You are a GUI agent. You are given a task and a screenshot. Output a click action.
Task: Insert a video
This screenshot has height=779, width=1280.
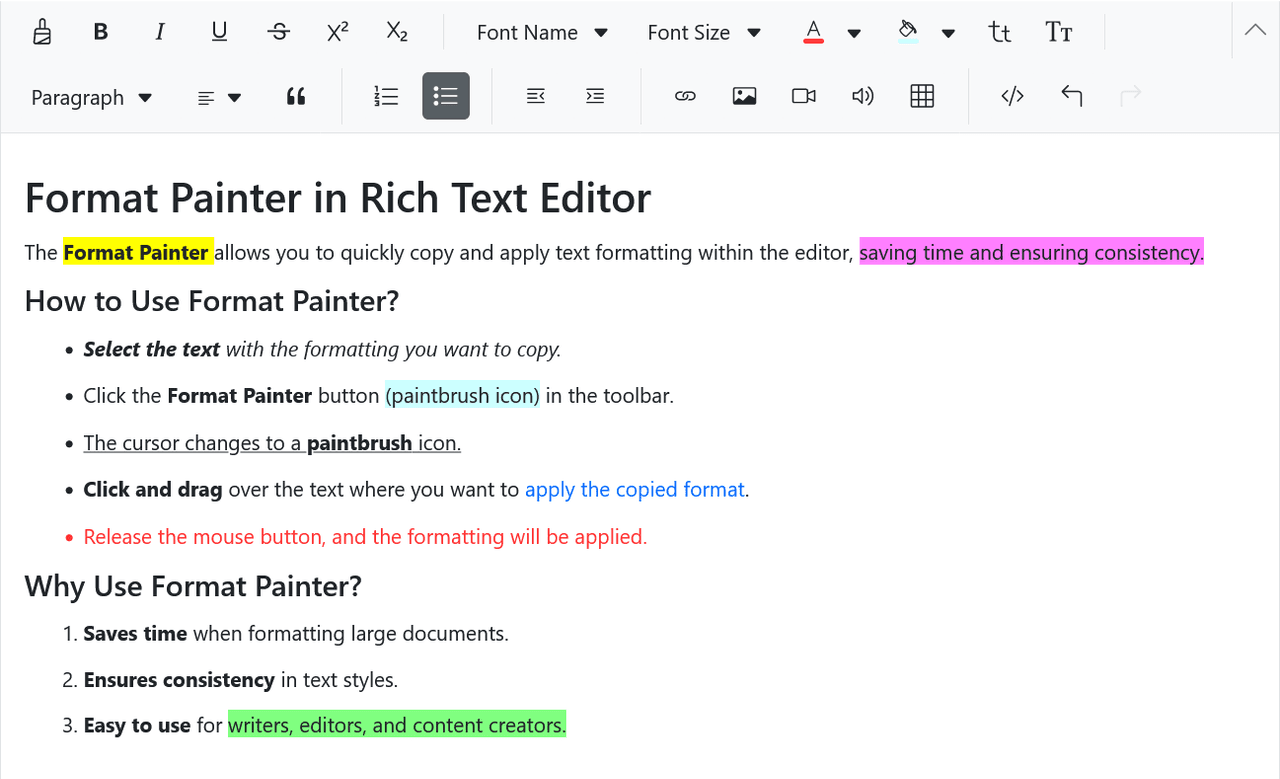click(x=803, y=96)
